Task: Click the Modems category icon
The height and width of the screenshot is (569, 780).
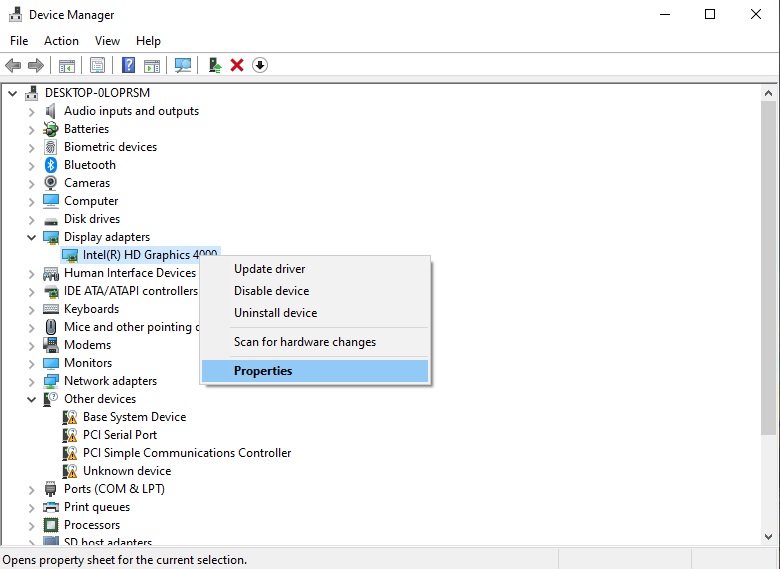Action: (50, 345)
